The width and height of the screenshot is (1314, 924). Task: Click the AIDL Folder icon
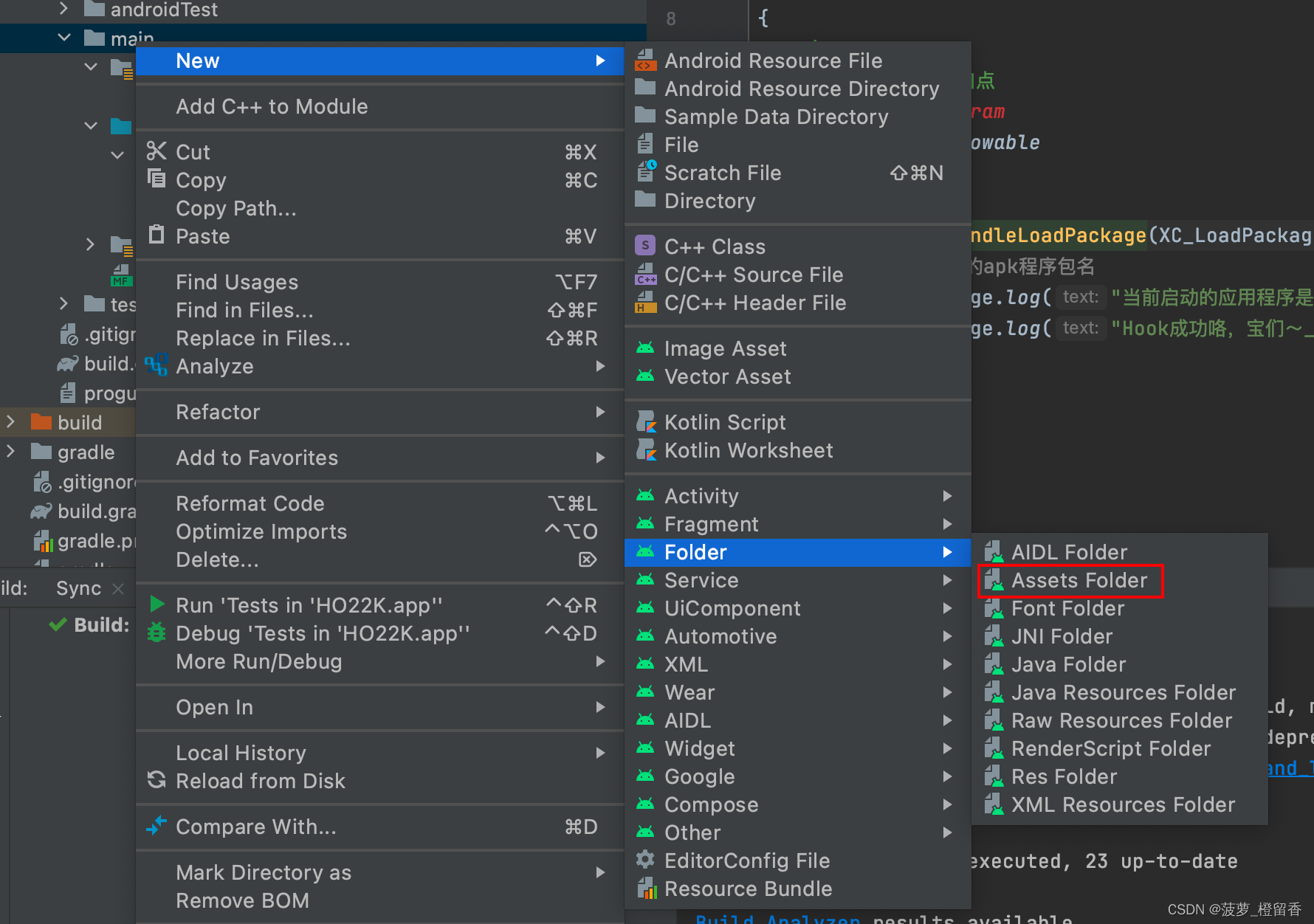pos(994,552)
